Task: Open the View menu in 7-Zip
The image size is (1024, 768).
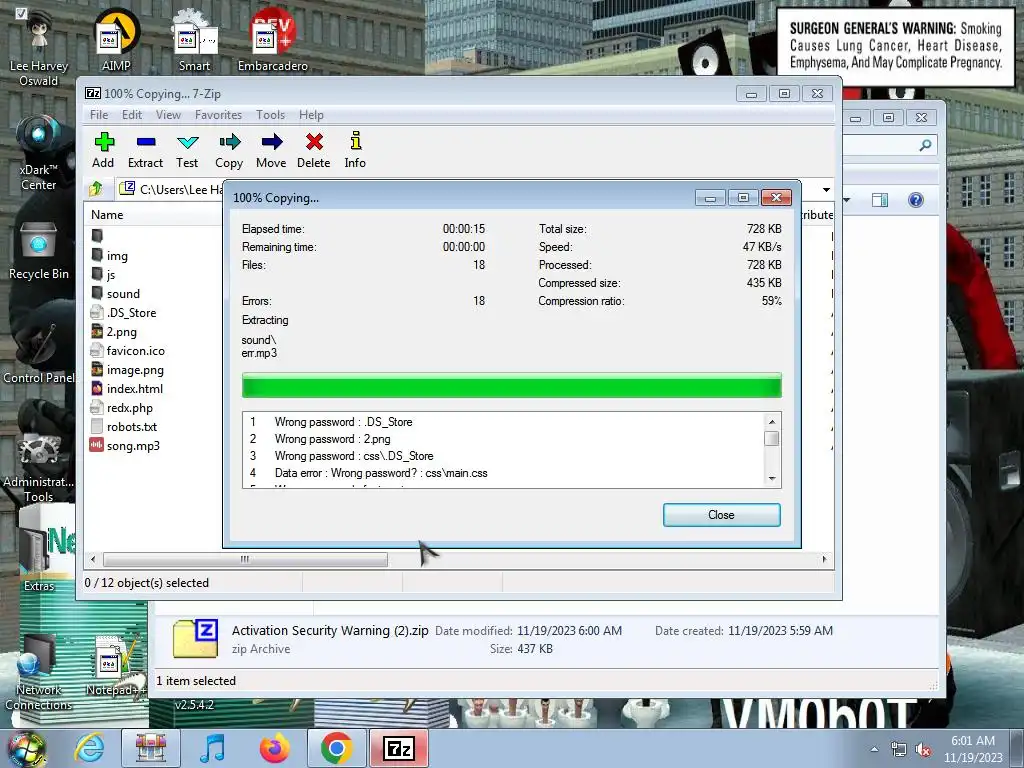Action: (168, 115)
